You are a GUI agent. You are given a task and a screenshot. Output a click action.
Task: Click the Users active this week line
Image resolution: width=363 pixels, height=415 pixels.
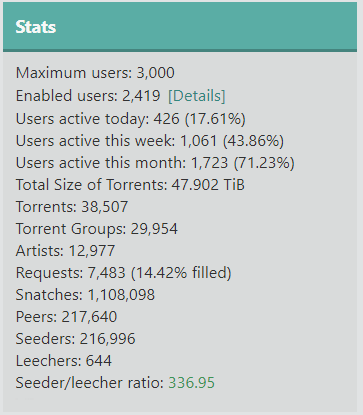[x=150, y=141]
